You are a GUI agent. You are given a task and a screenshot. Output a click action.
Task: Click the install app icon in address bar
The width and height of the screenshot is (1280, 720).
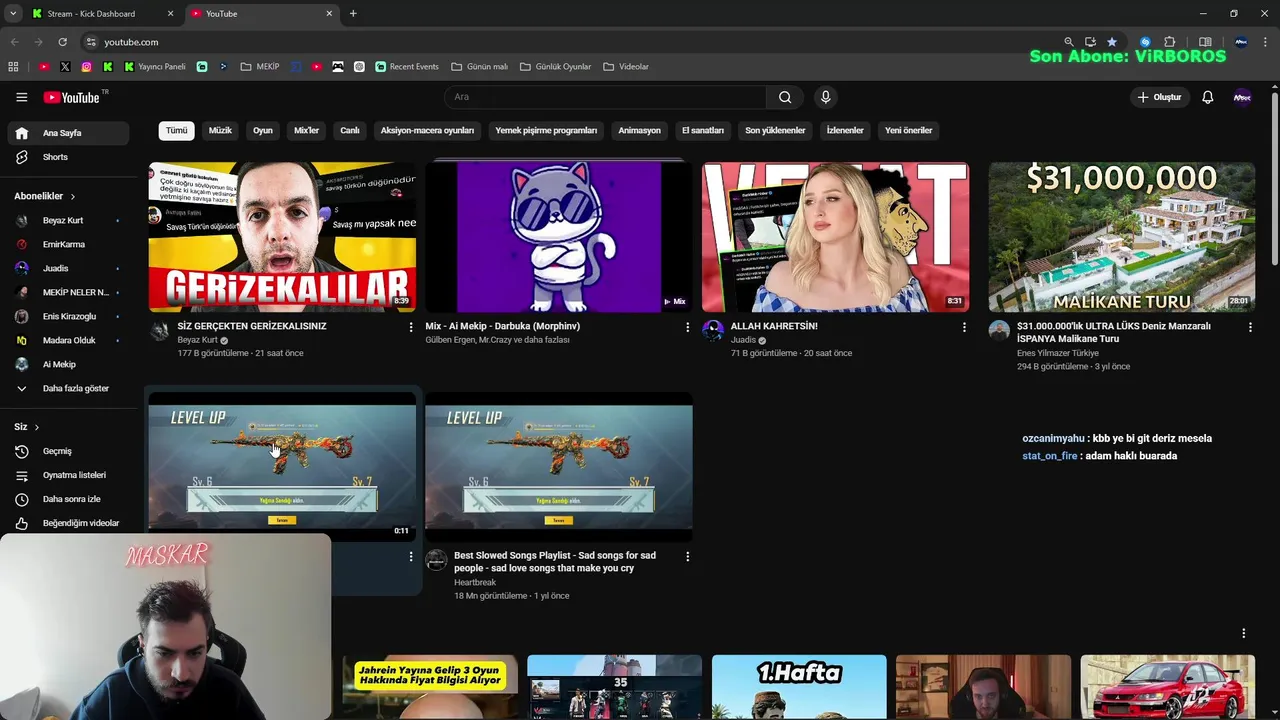1090,42
